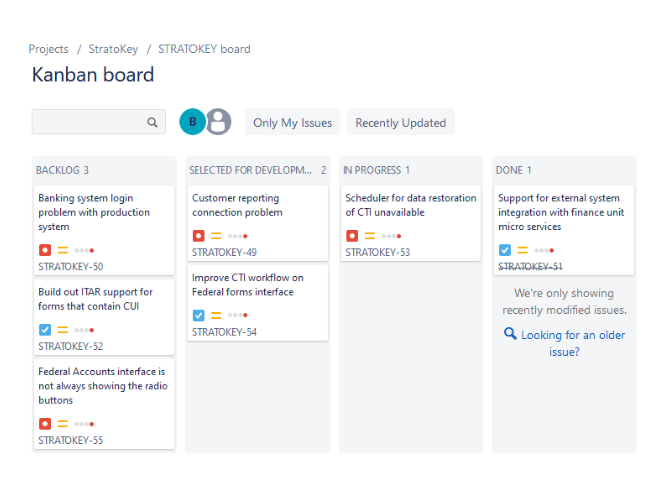
Task: Click priority icon on STRATOKEY-55 card
Action: coord(62,424)
